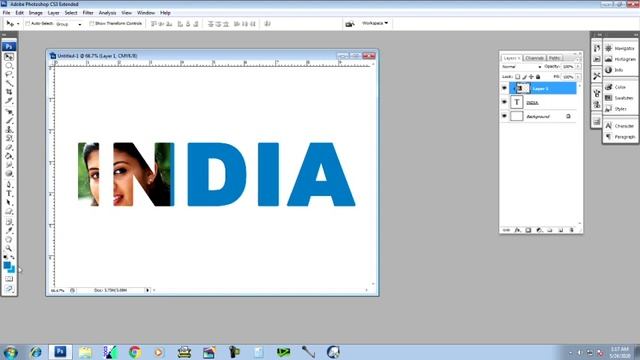Select the Blur tool
Screen dimensions: 640x360
[9, 165]
